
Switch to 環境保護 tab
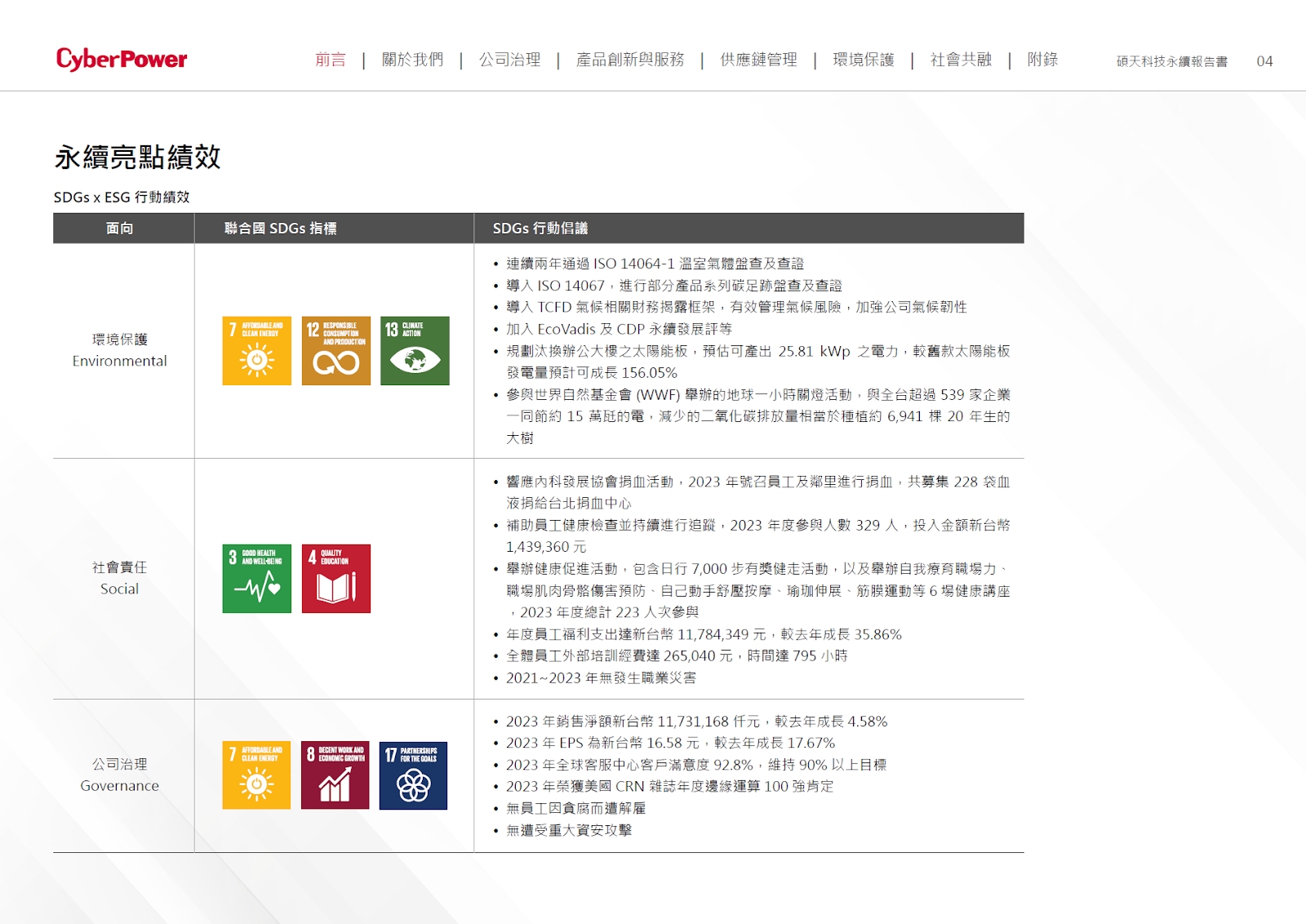[x=864, y=60]
